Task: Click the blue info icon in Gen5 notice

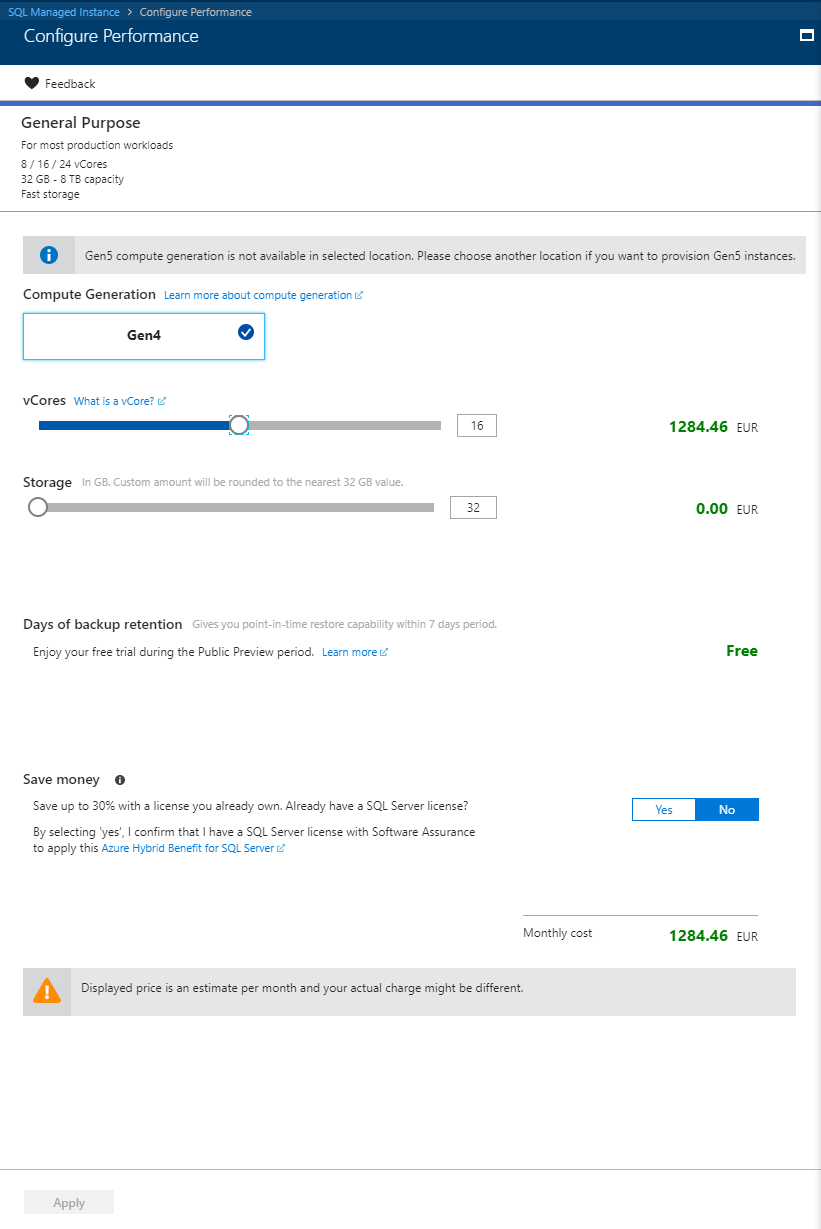Action: 49,256
